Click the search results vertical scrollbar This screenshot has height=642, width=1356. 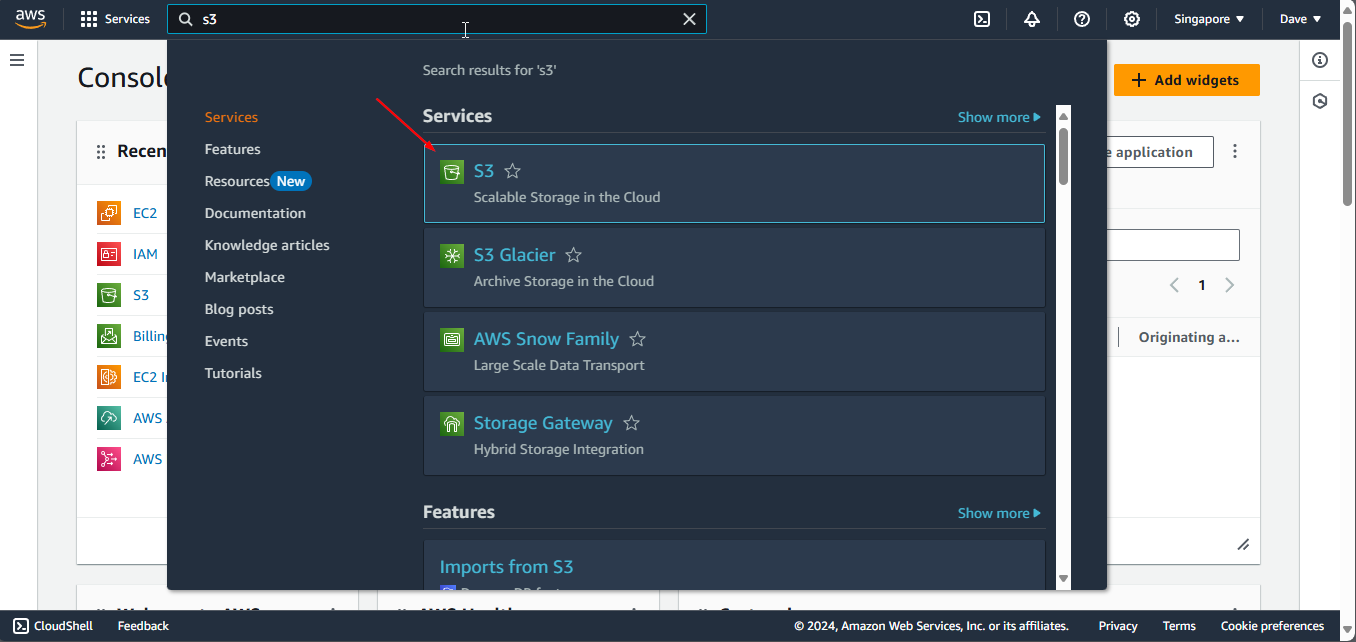click(x=1063, y=155)
